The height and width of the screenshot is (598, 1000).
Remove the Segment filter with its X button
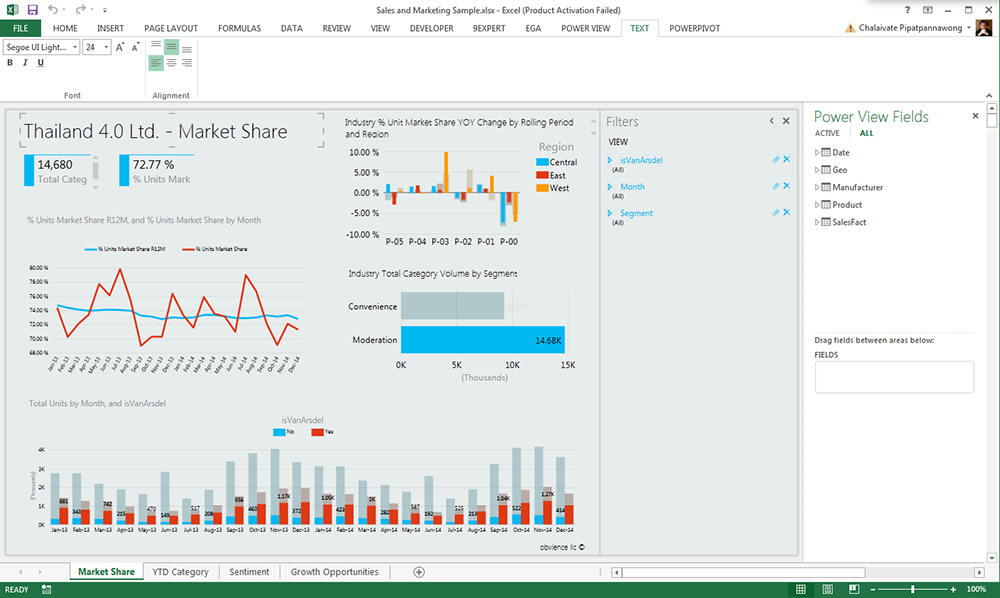787,212
